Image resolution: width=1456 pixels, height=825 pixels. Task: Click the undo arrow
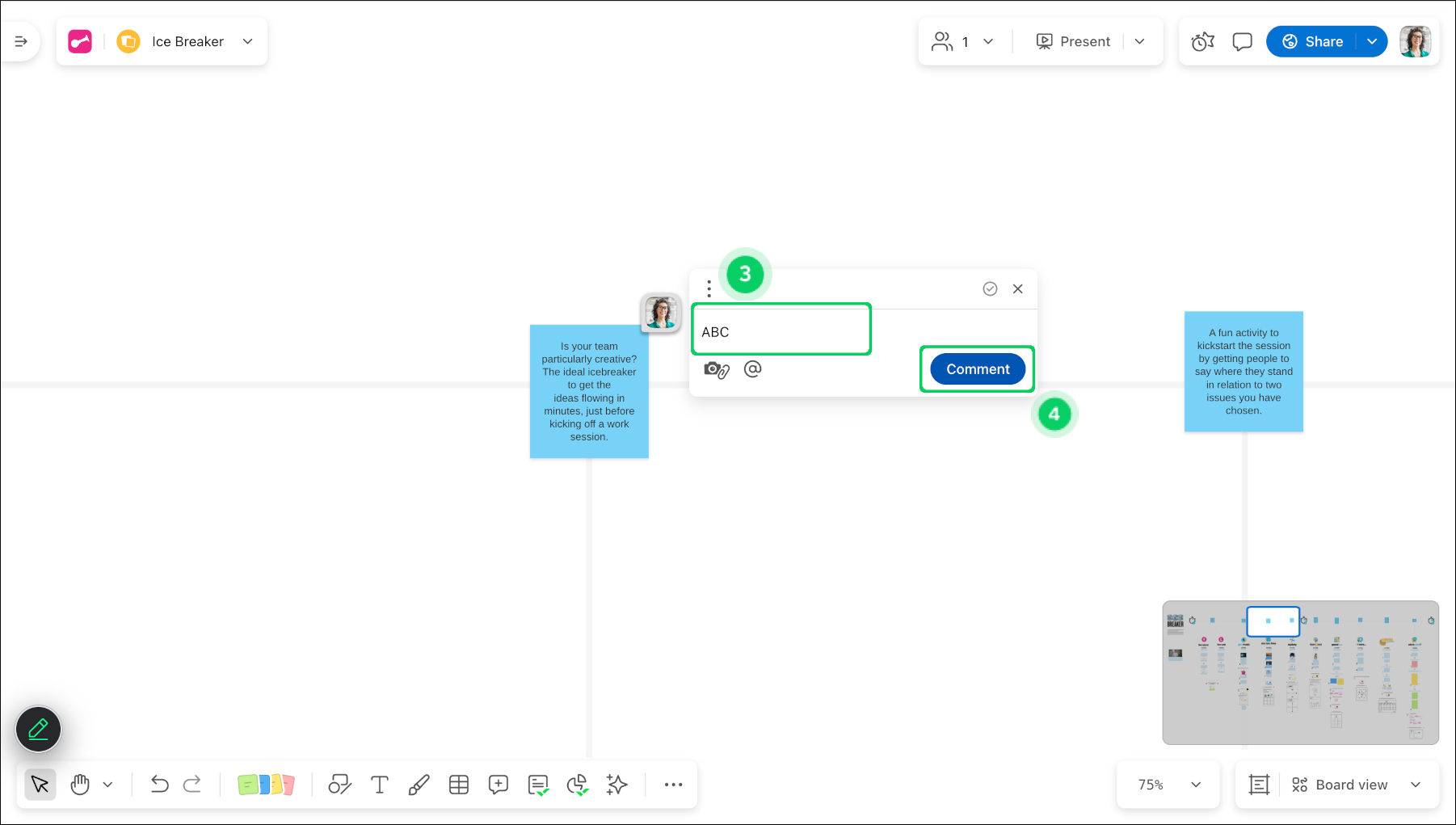(159, 785)
